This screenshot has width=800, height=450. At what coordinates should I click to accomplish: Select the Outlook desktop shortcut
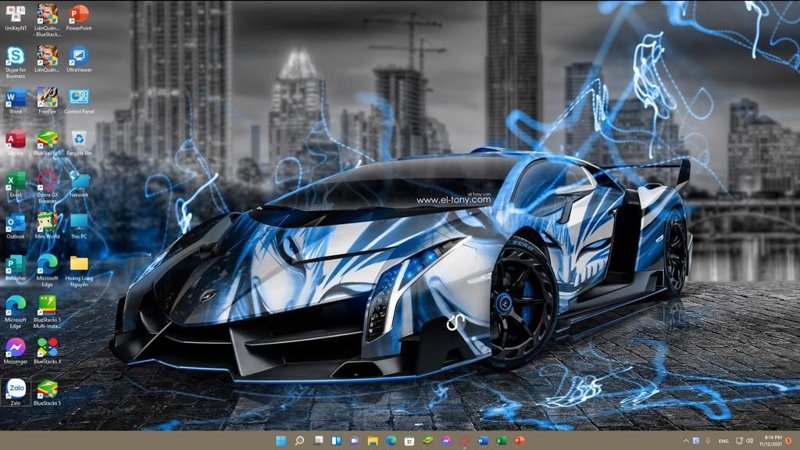point(15,226)
